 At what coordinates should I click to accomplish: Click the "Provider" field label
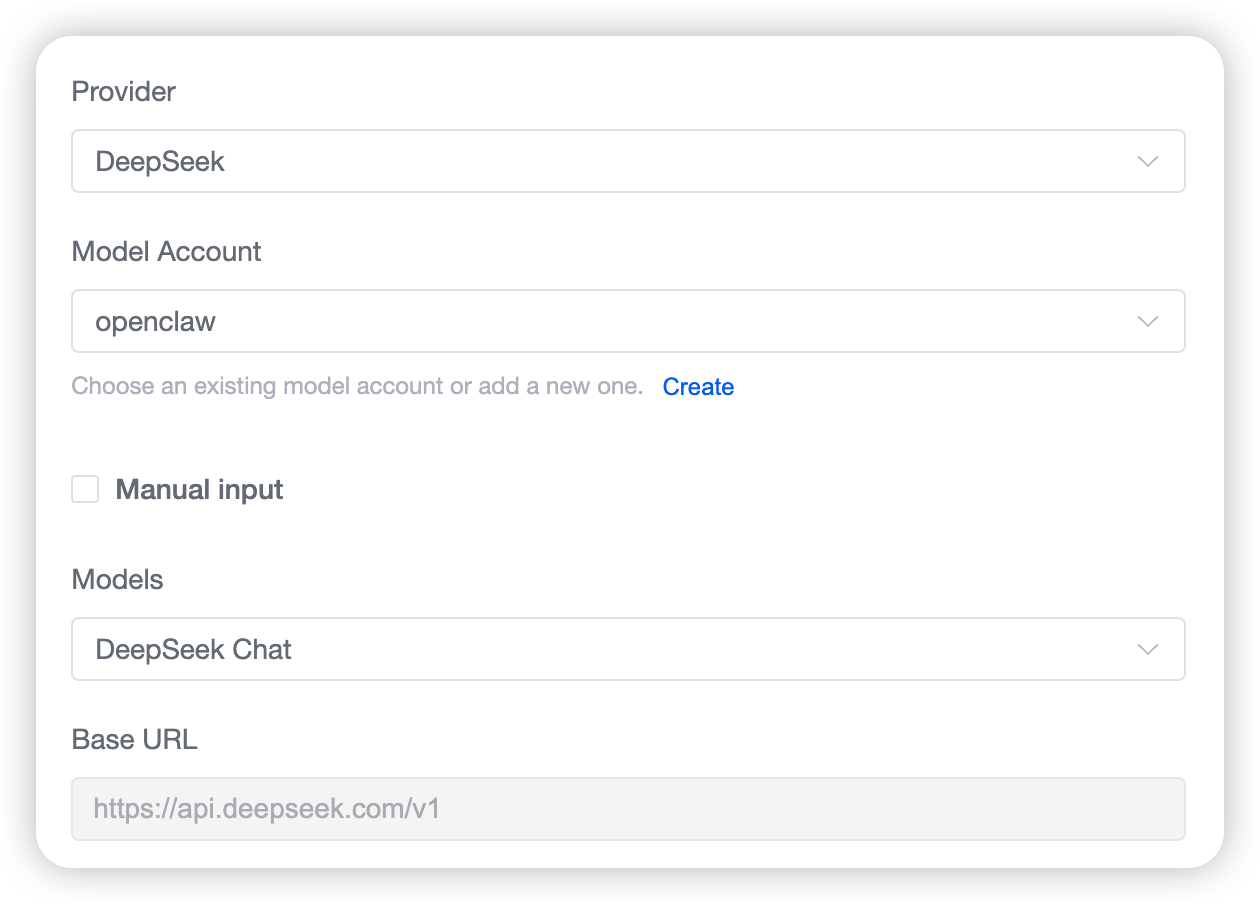point(124,92)
